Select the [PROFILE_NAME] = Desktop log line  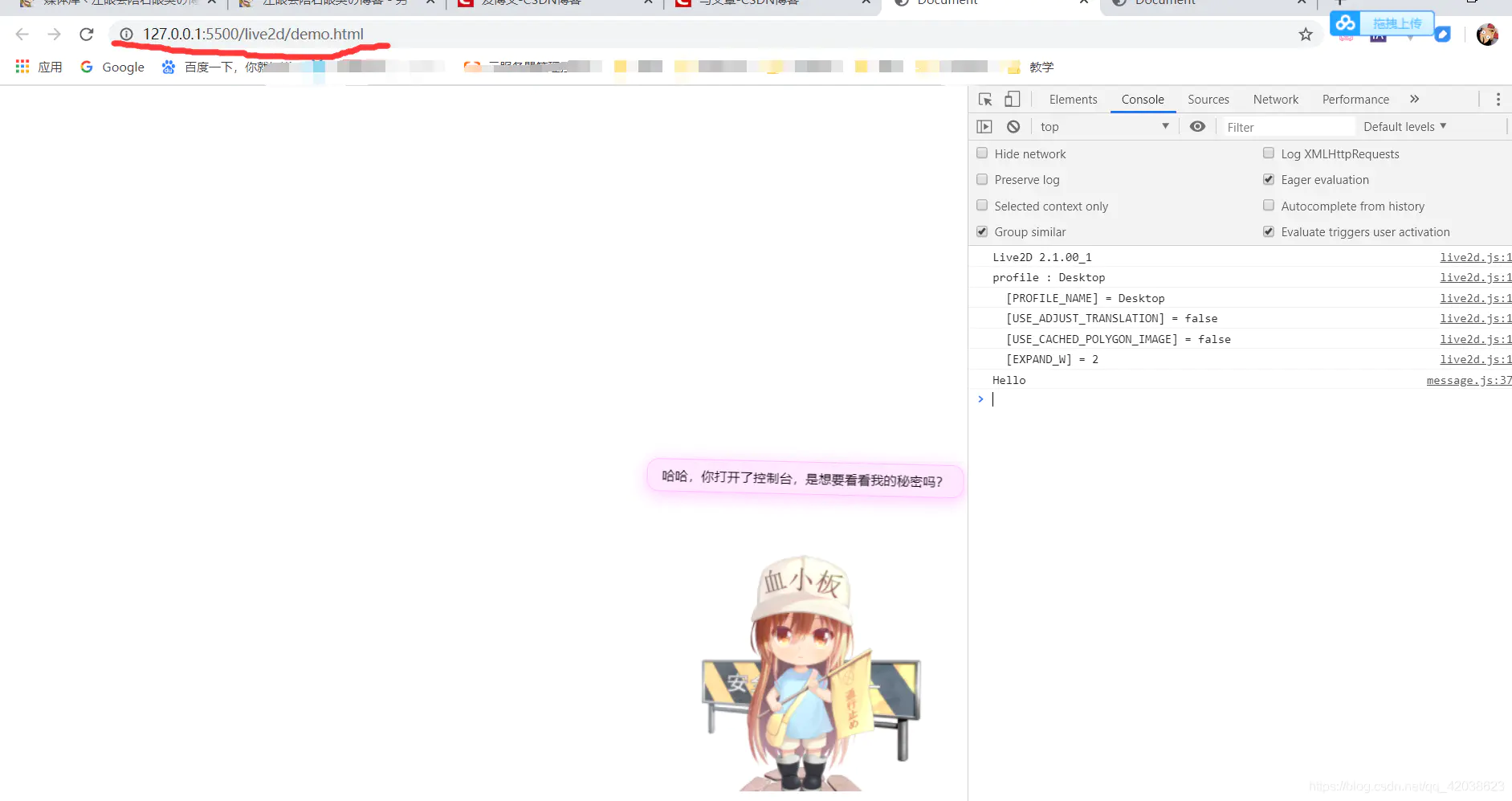pyautogui.click(x=1085, y=298)
